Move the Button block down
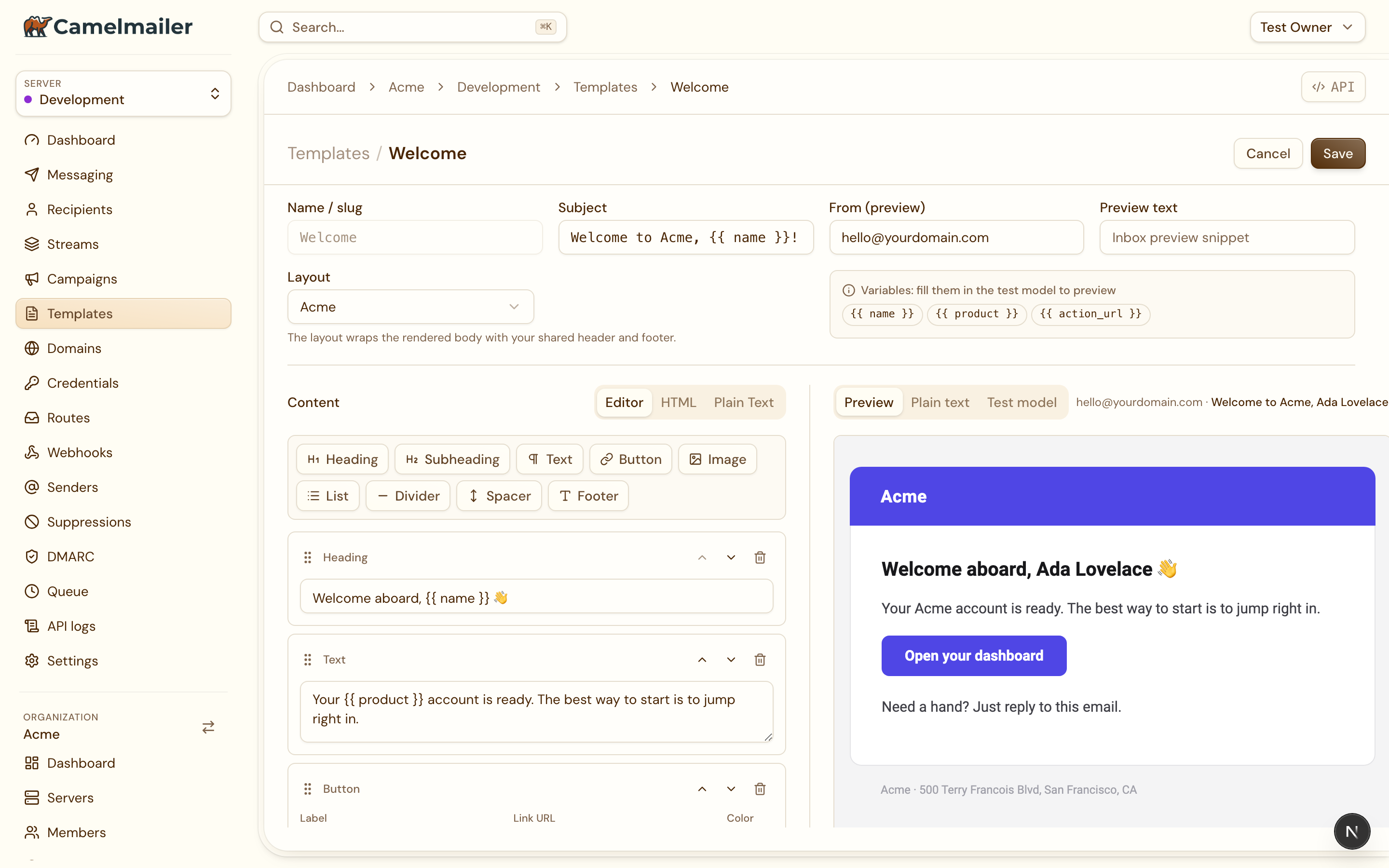The image size is (1389, 868). (731, 789)
